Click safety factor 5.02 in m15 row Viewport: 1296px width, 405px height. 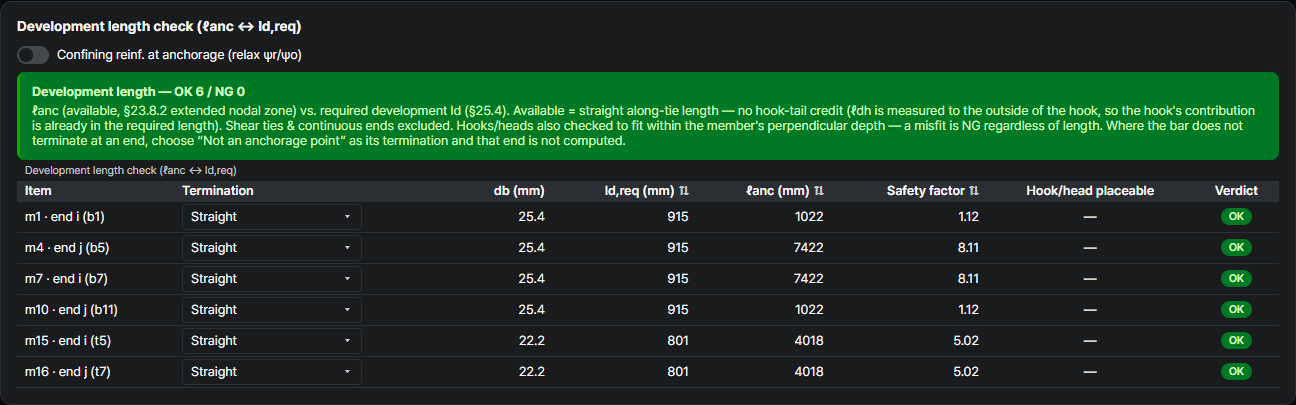[x=966, y=341]
